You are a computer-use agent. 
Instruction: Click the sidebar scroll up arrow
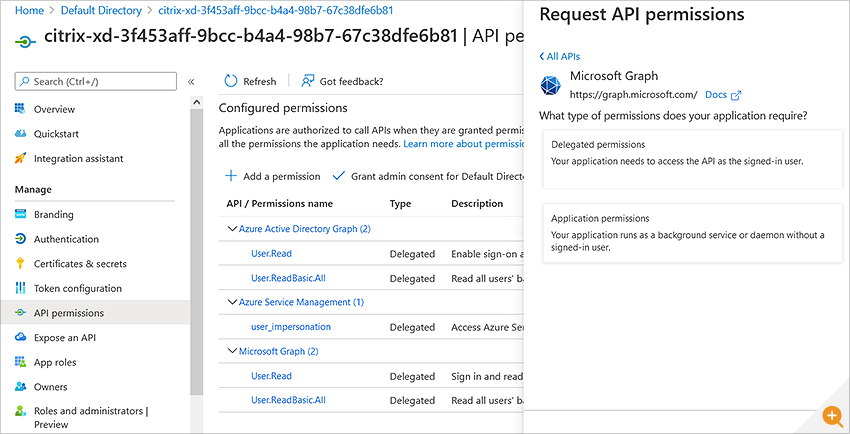[x=197, y=102]
